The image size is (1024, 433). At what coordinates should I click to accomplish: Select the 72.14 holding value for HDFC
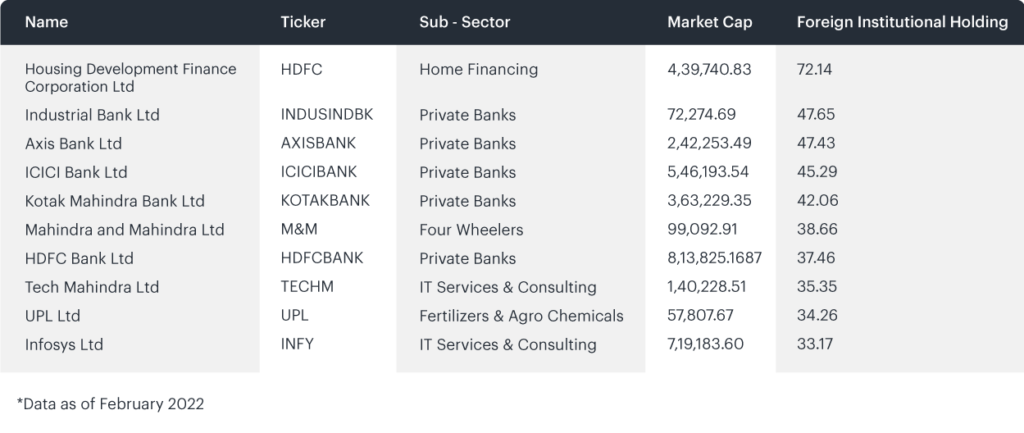814,69
